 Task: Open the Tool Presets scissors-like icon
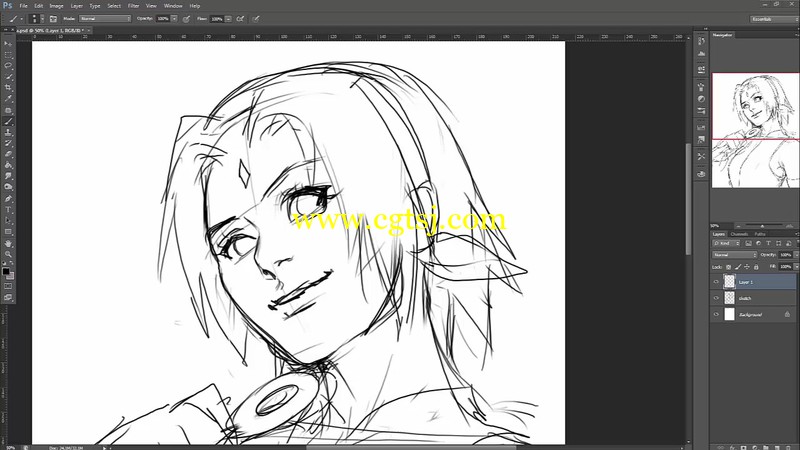701,156
